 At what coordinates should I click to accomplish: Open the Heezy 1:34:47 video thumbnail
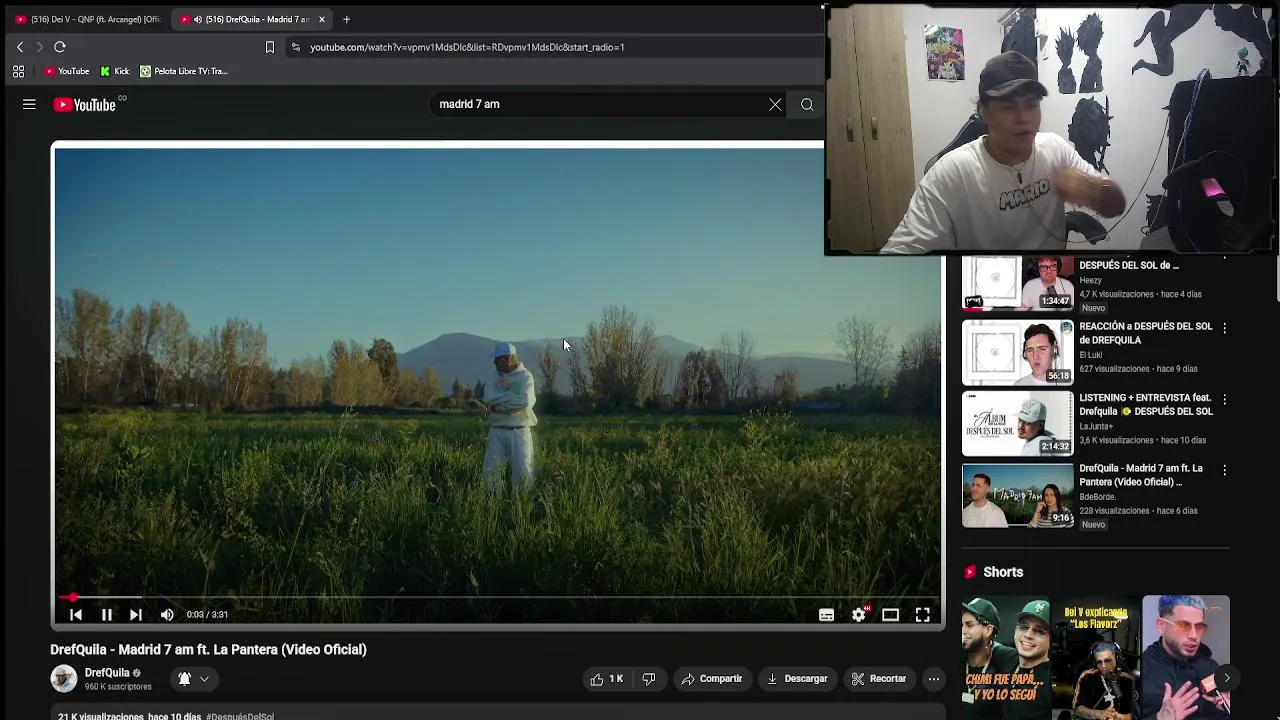coord(1017,283)
